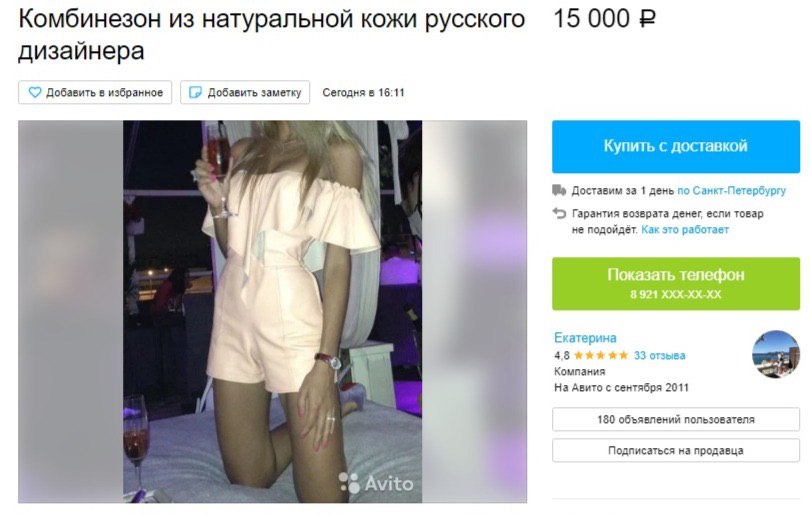Image resolution: width=811 pixels, height=515 pixels.
Task: Add the listing to favorites (Добавить в избранное)
Action: [95, 93]
